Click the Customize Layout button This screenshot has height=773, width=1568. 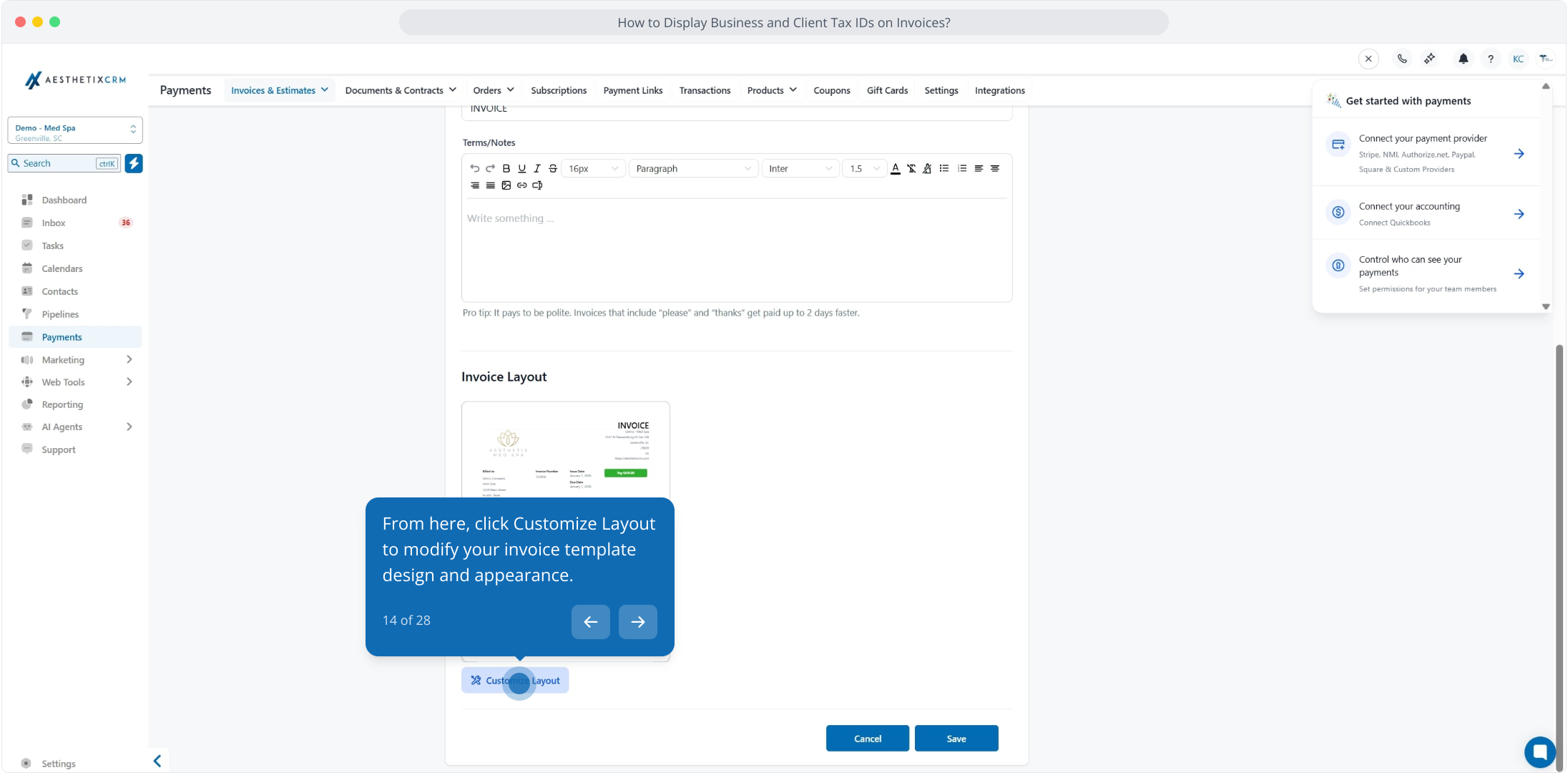click(515, 681)
